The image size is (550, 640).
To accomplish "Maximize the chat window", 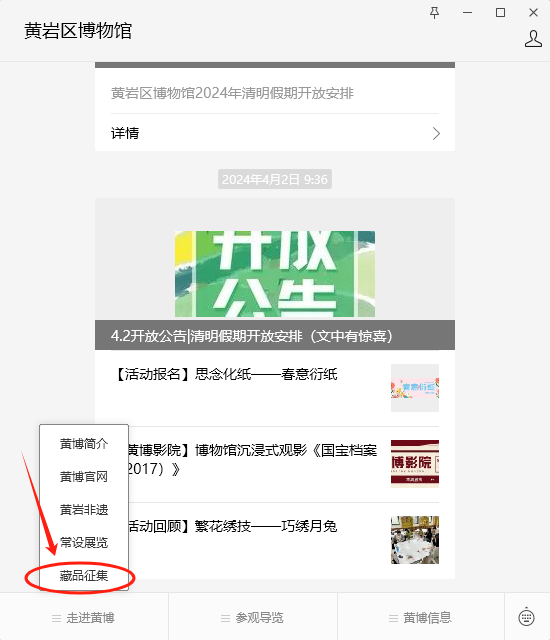I will [500, 13].
